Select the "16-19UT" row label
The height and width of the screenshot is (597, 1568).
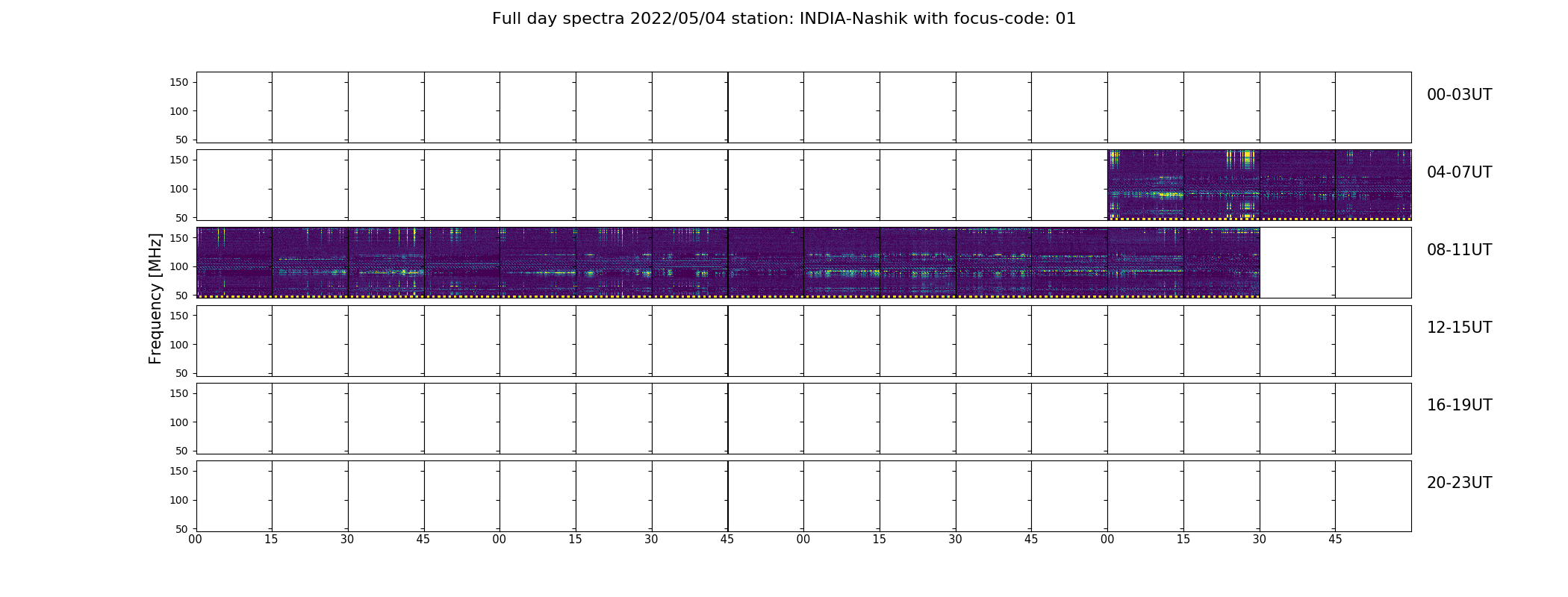[1459, 405]
